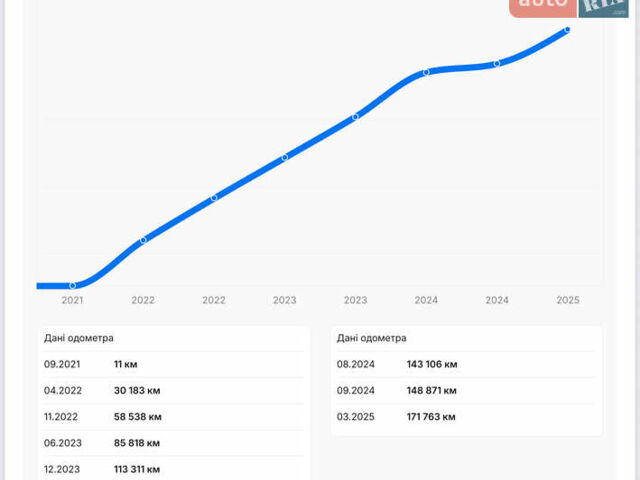The width and height of the screenshot is (640, 480).
Task: Select the sixth data point on the mileage line
Action: point(426,73)
